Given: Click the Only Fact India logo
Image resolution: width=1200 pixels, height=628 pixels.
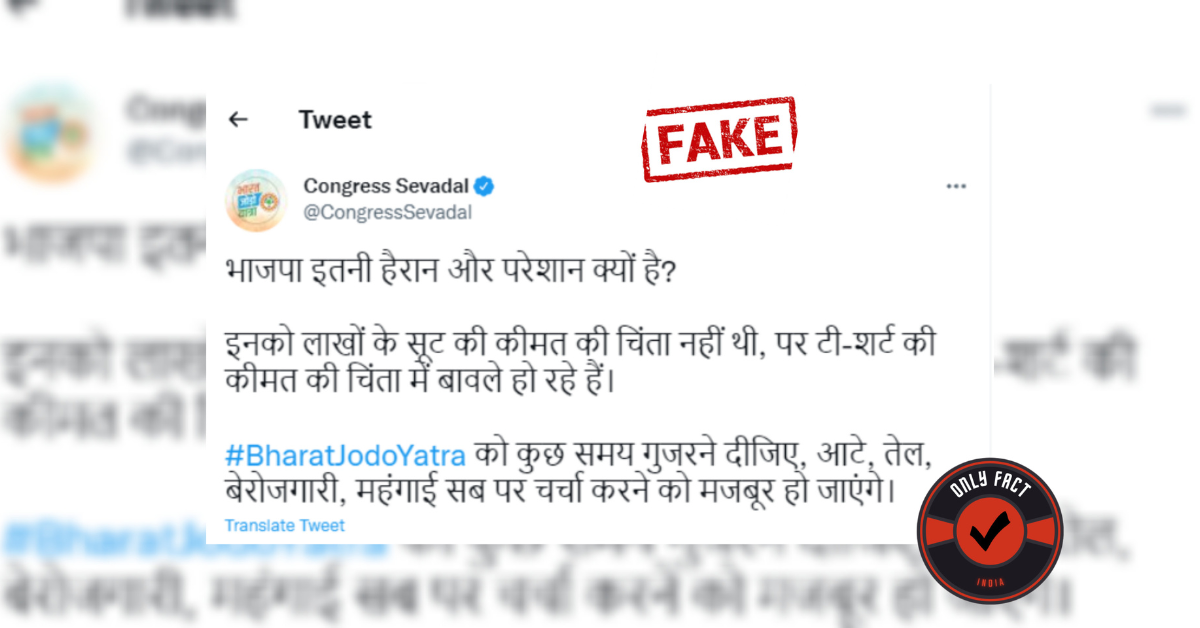Looking at the screenshot, I should [x=990, y=531].
